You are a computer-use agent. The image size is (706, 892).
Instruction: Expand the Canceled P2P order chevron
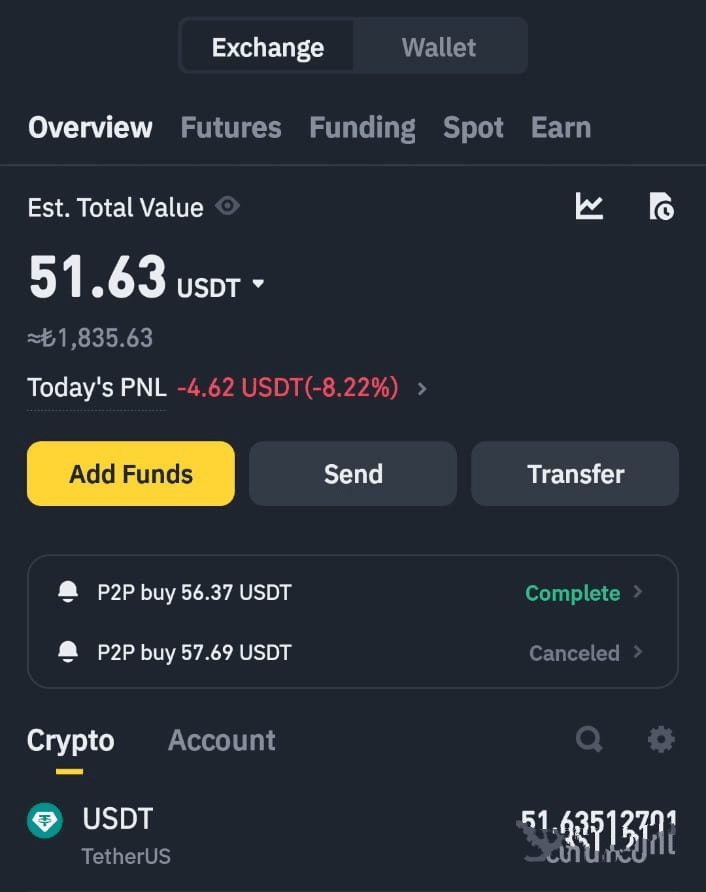[638, 652]
